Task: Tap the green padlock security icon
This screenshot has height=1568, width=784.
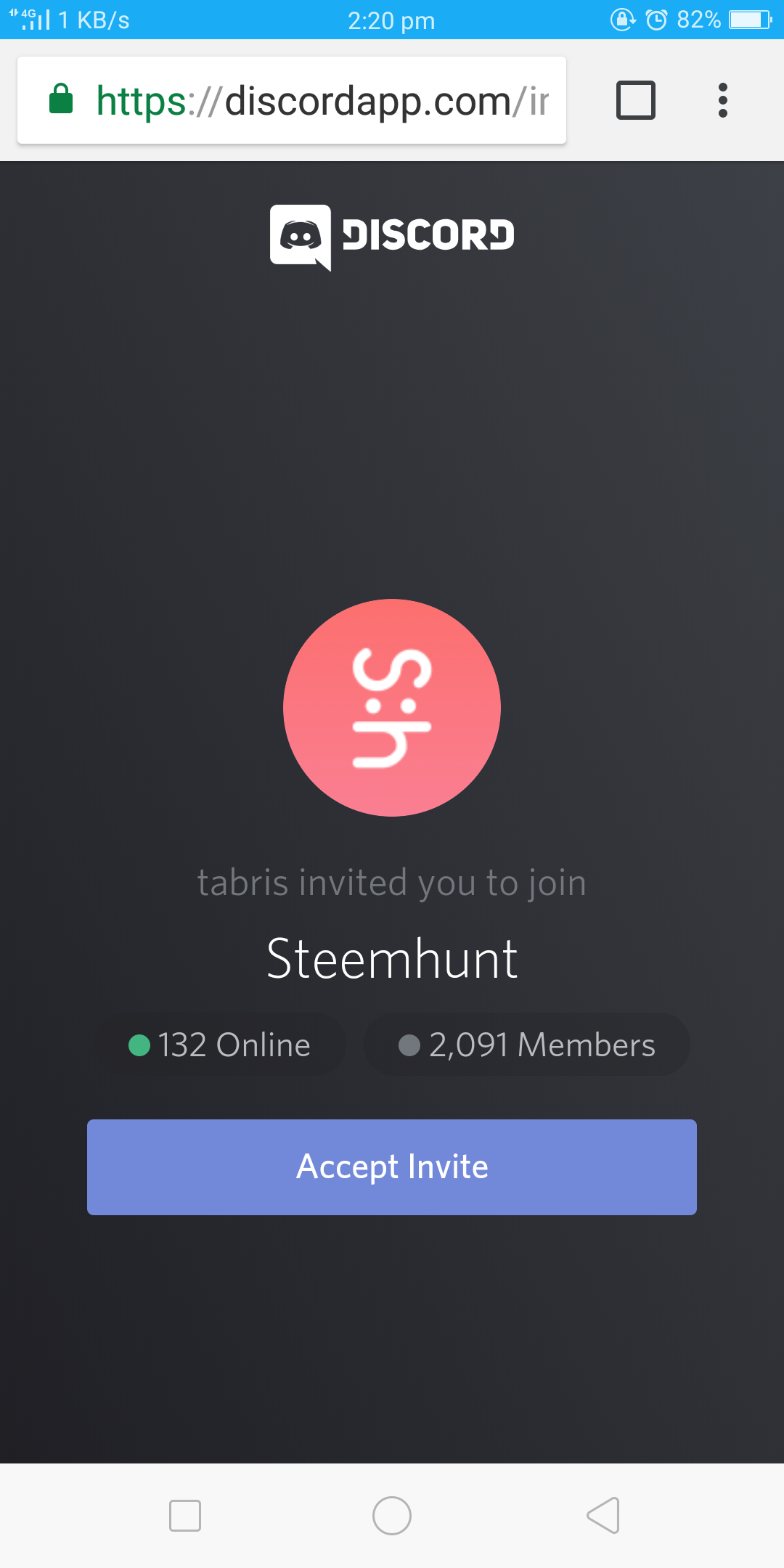Action: tap(61, 99)
